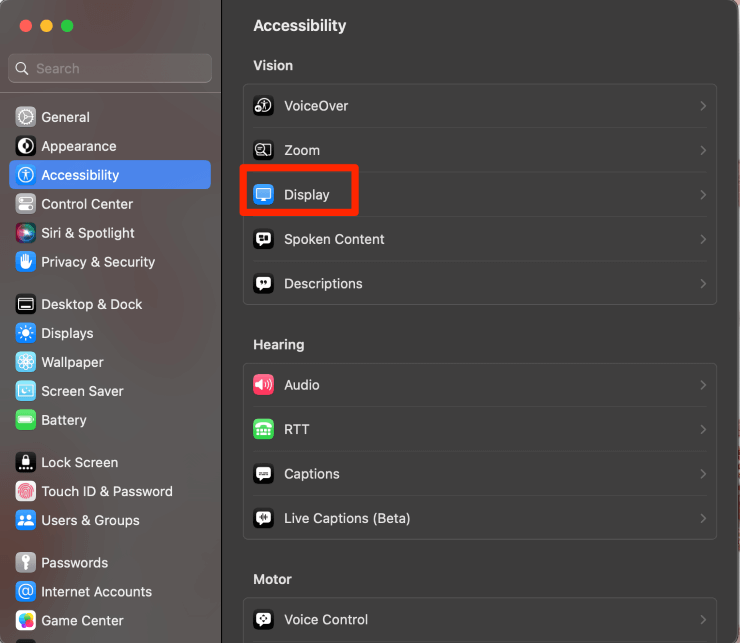Go to Desktop & Dock settings
Screen dimensions: 740x643
point(91,304)
